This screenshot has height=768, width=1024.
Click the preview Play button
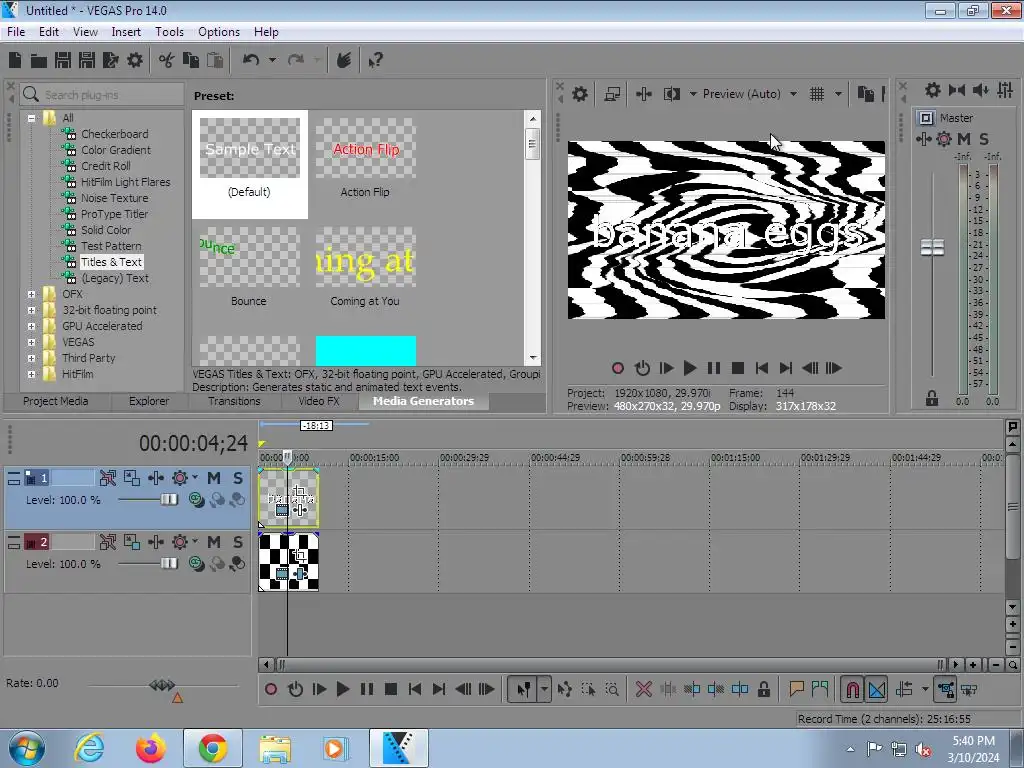tap(689, 368)
